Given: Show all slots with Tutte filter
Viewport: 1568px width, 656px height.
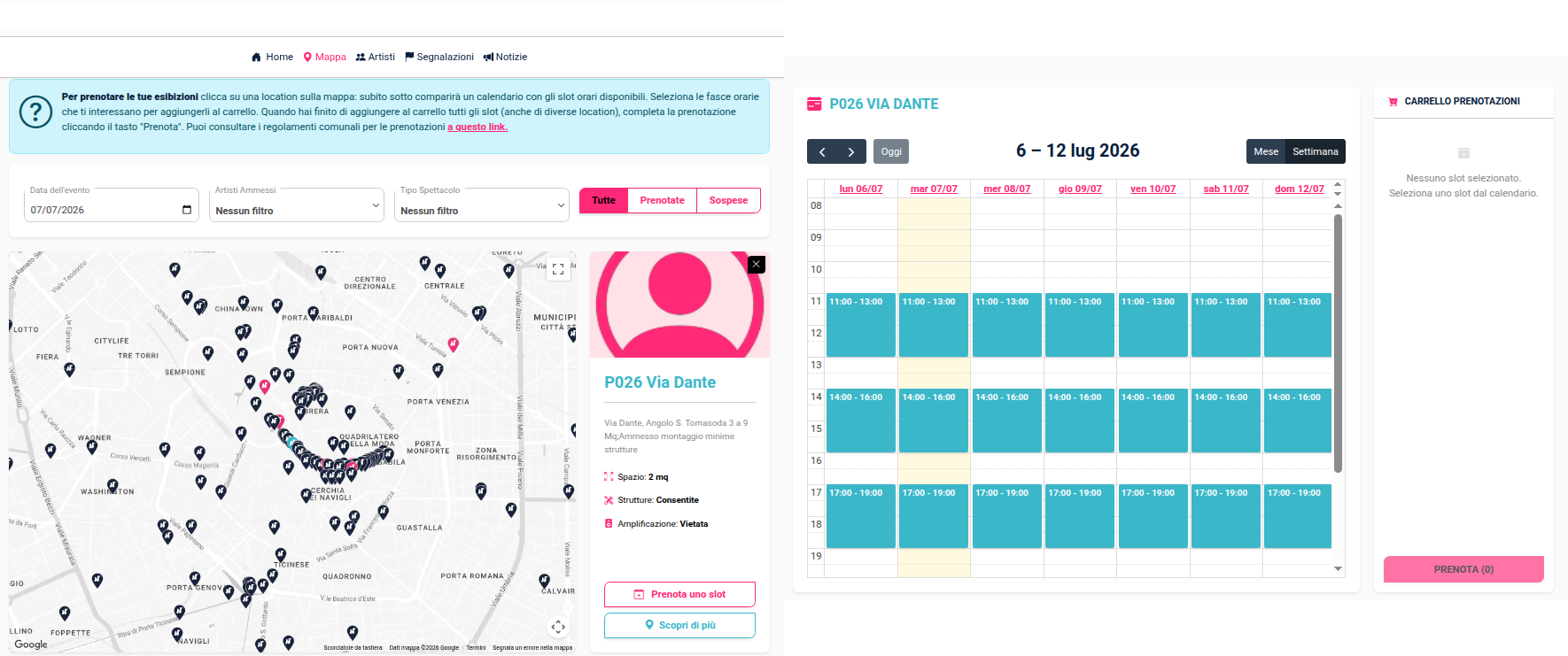Looking at the screenshot, I should tap(603, 200).
